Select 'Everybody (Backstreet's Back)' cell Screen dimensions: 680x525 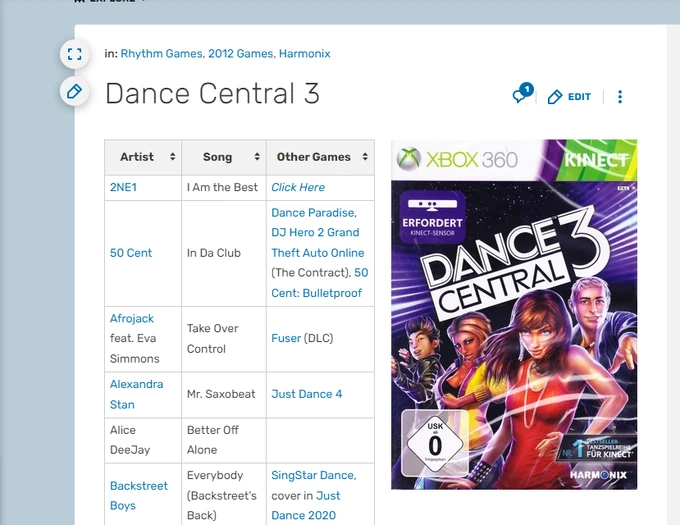coord(224,495)
